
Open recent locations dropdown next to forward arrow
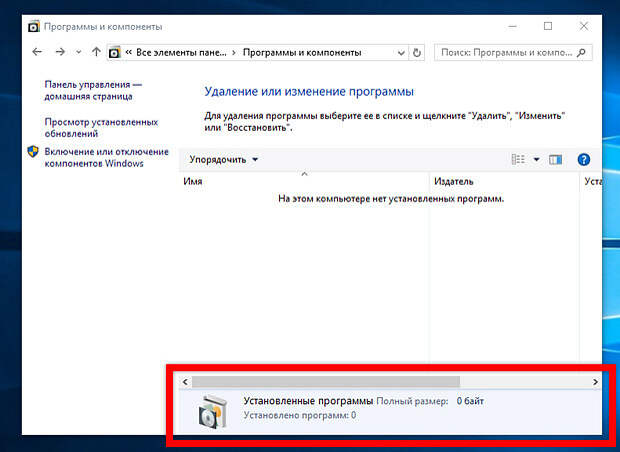[x=79, y=52]
